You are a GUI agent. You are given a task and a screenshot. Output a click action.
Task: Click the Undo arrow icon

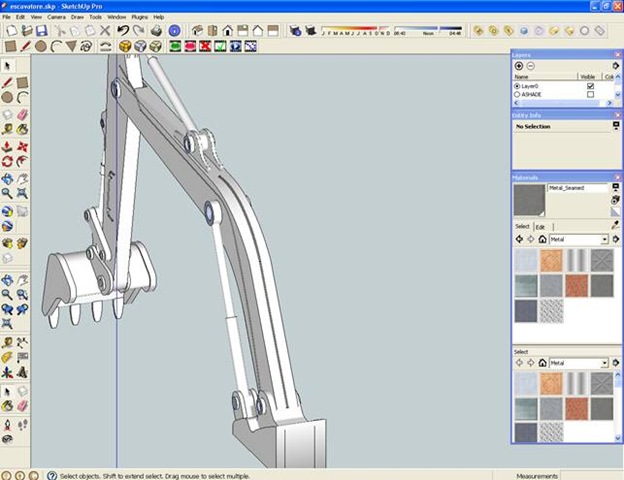(122, 31)
